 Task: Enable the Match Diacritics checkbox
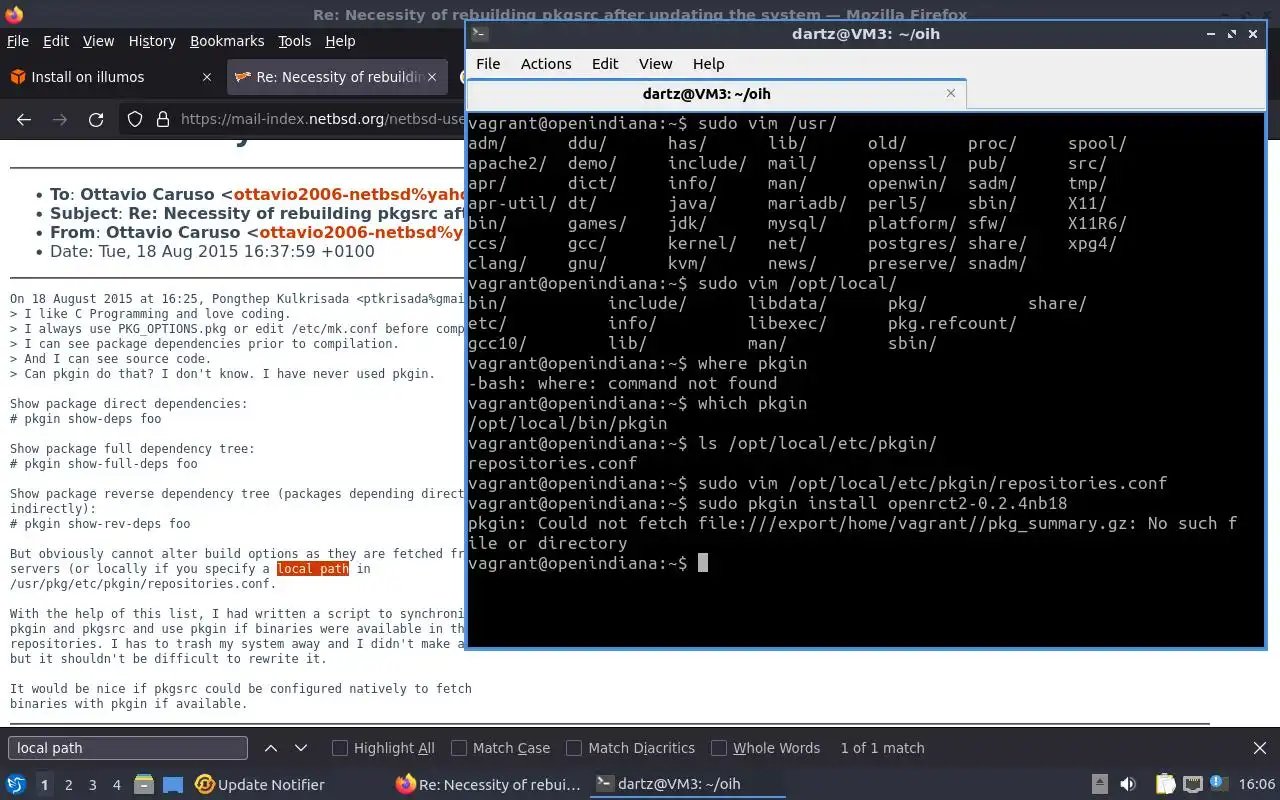pyautogui.click(x=574, y=748)
